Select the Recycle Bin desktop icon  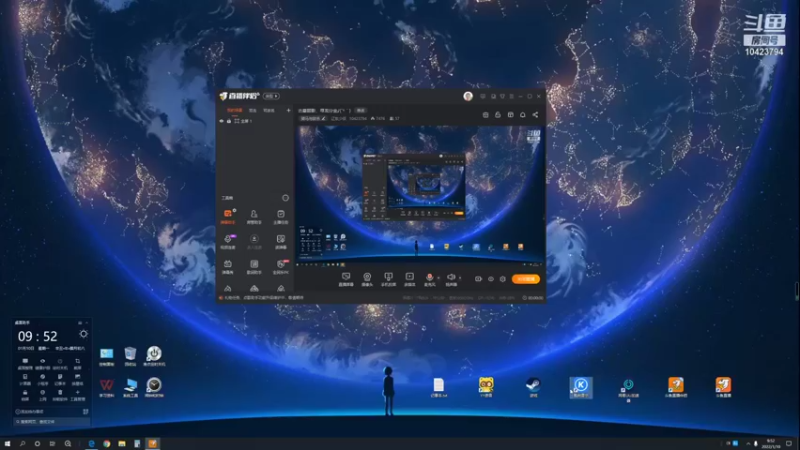[x=130, y=354]
